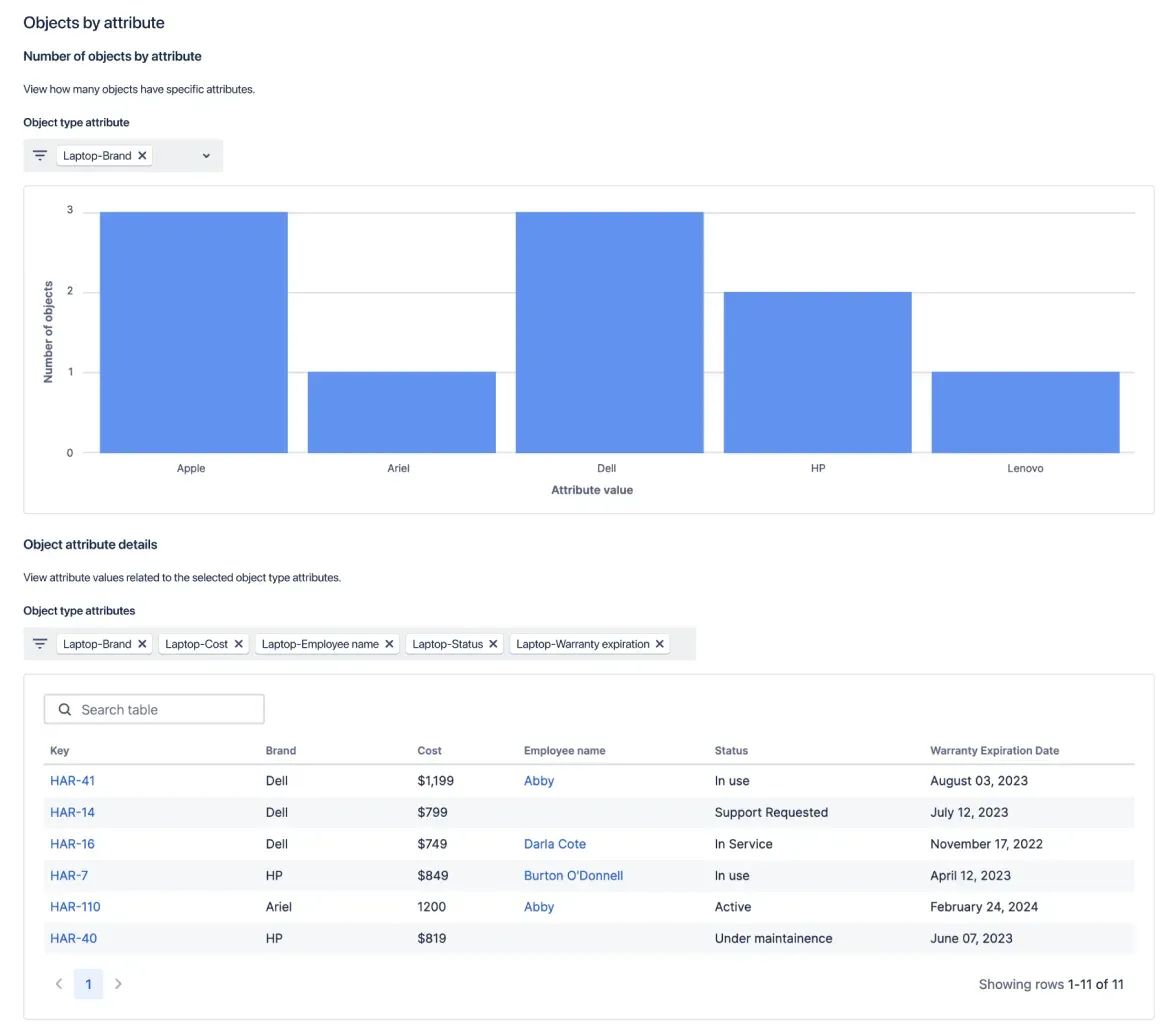Open object HAR-110
This screenshot has height=1034, width=1173.
coord(75,906)
